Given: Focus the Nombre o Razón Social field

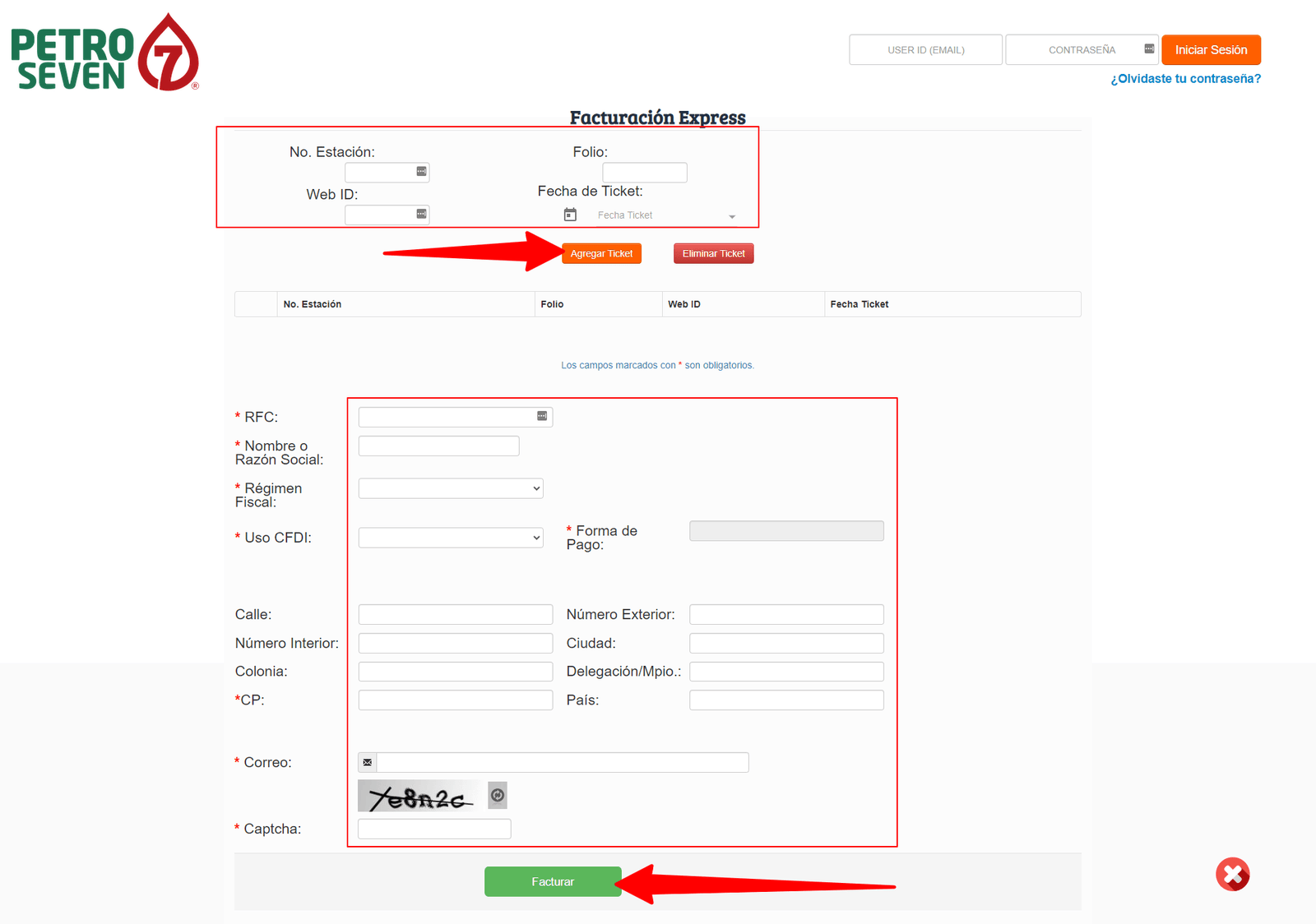Looking at the screenshot, I should click(x=439, y=446).
